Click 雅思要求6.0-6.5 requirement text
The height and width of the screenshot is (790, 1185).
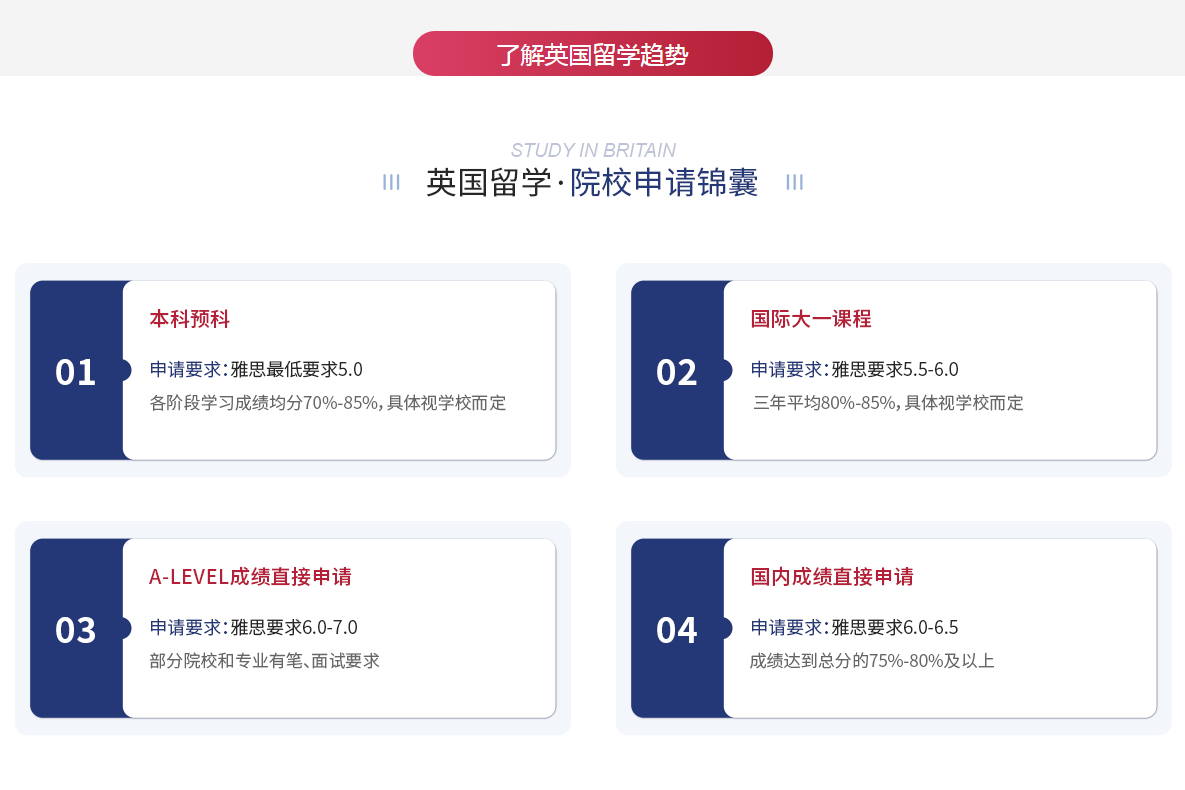(x=895, y=627)
